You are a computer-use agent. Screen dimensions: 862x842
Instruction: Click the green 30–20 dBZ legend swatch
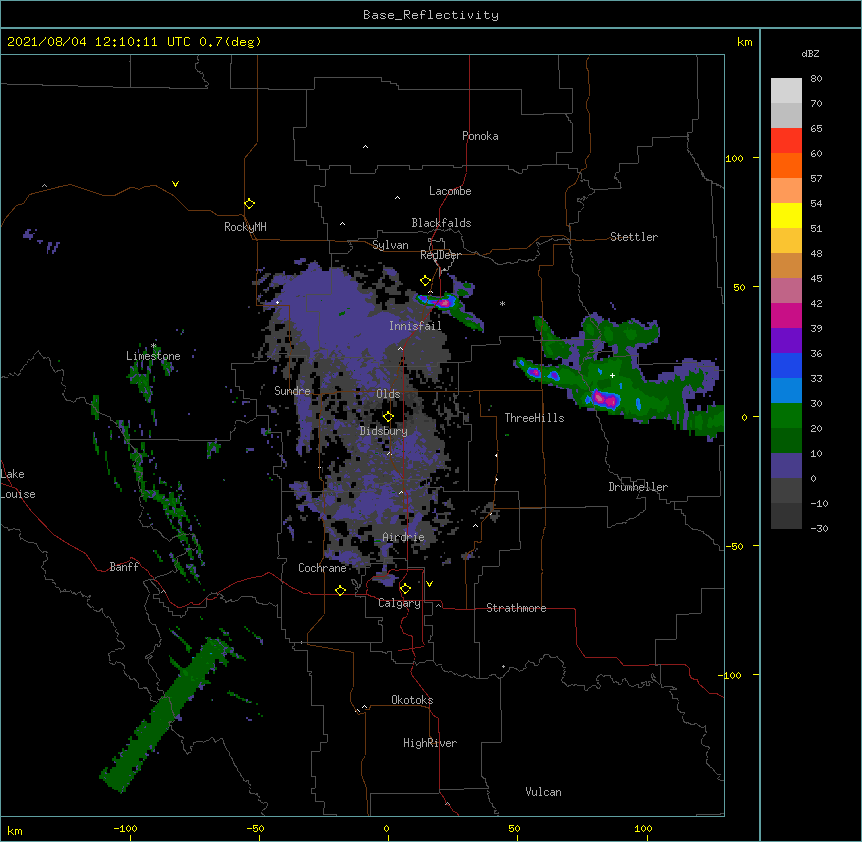tap(786, 416)
